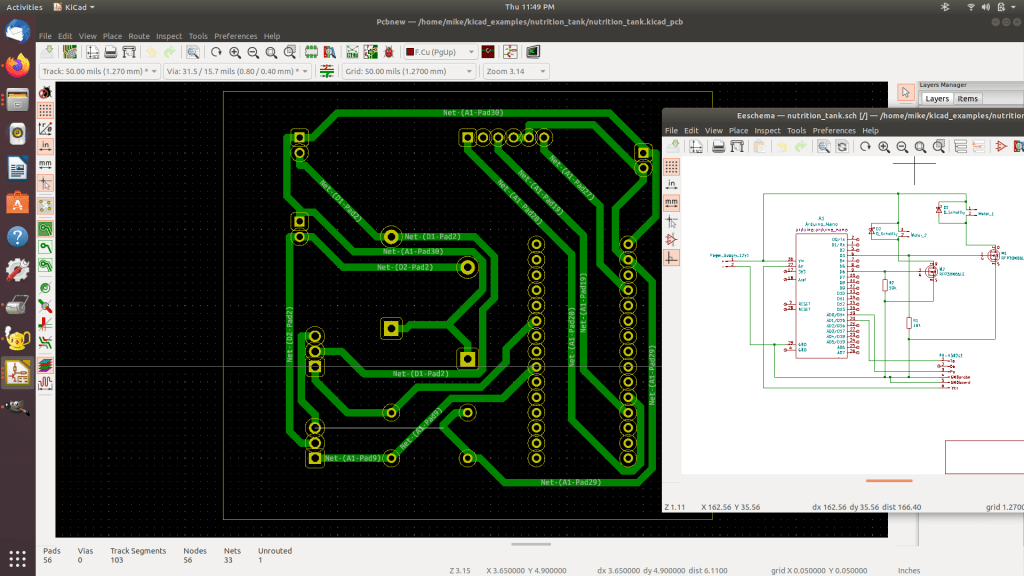Run the Design Rules Check bug icon
The width and height of the screenshot is (1024, 576).
388,51
